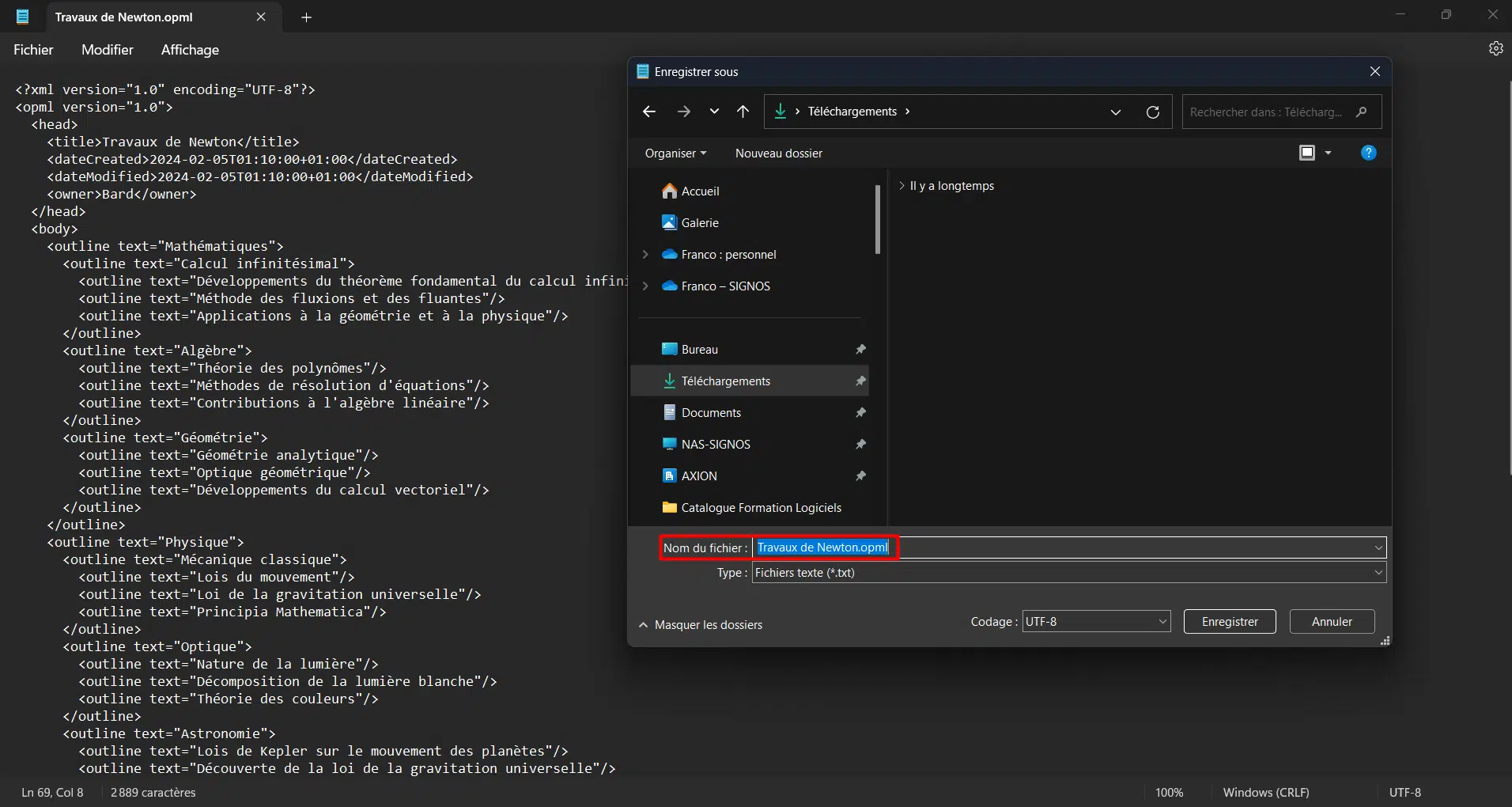Screen dimensions: 1512x807
Task: Open the Type file format dropdown
Action: click(x=1068, y=573)
